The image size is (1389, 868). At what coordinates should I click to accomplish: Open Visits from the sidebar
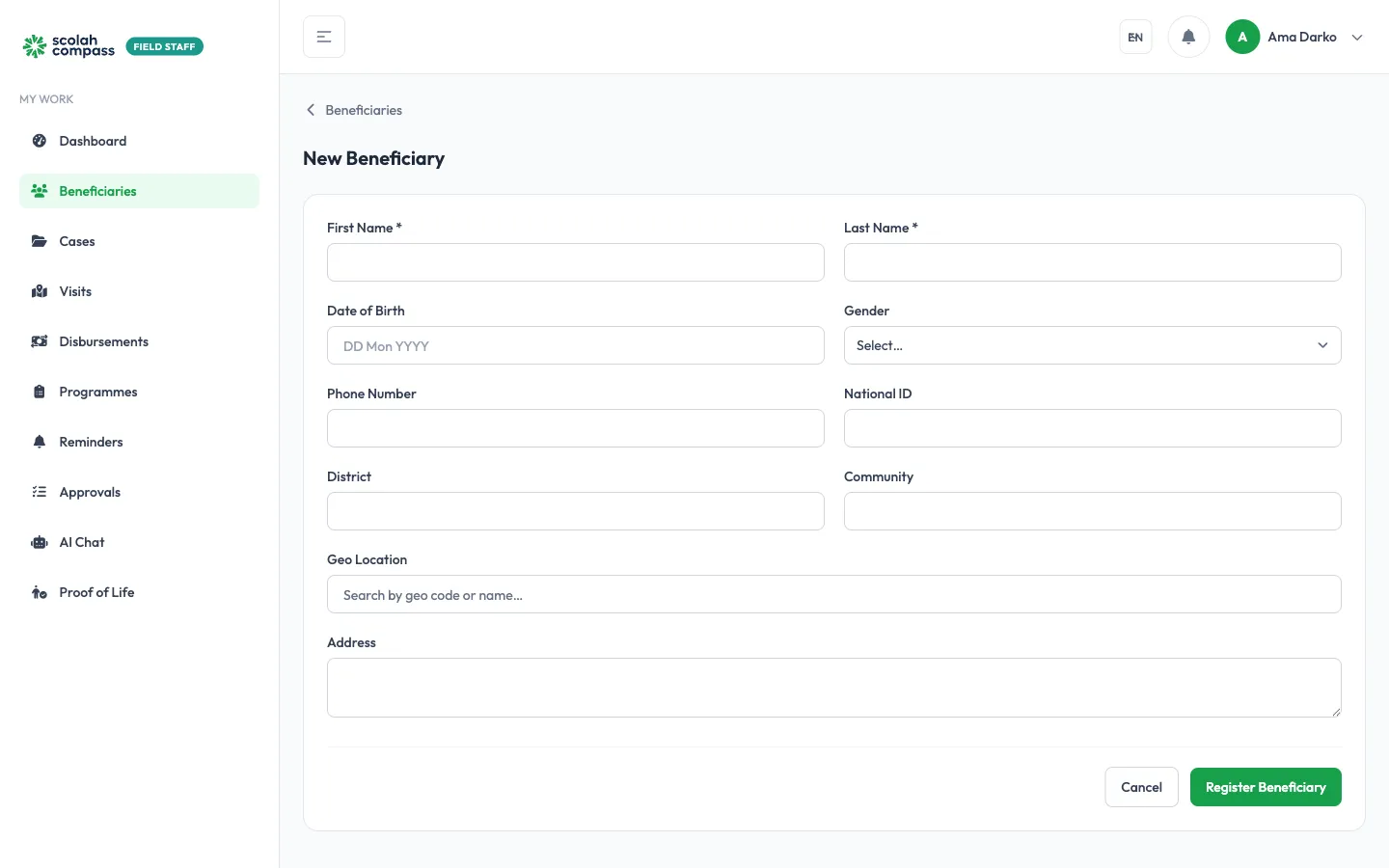point(139,291)
